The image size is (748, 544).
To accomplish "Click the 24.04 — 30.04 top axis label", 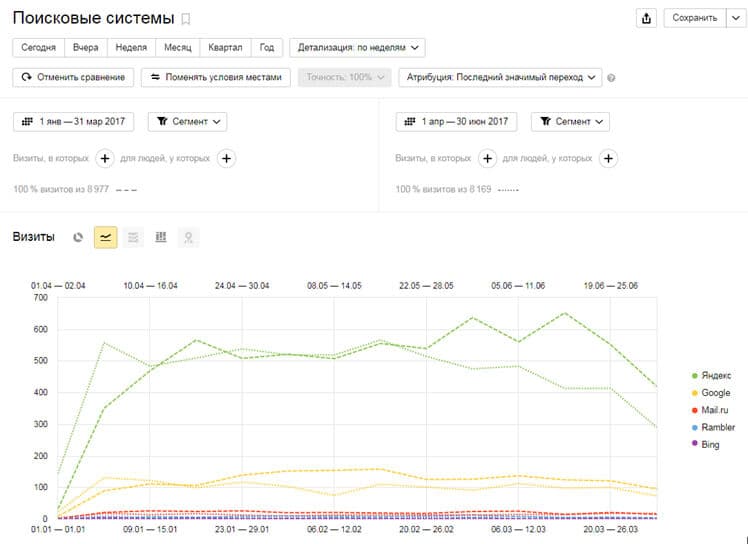I will click(x=242, y=286).
